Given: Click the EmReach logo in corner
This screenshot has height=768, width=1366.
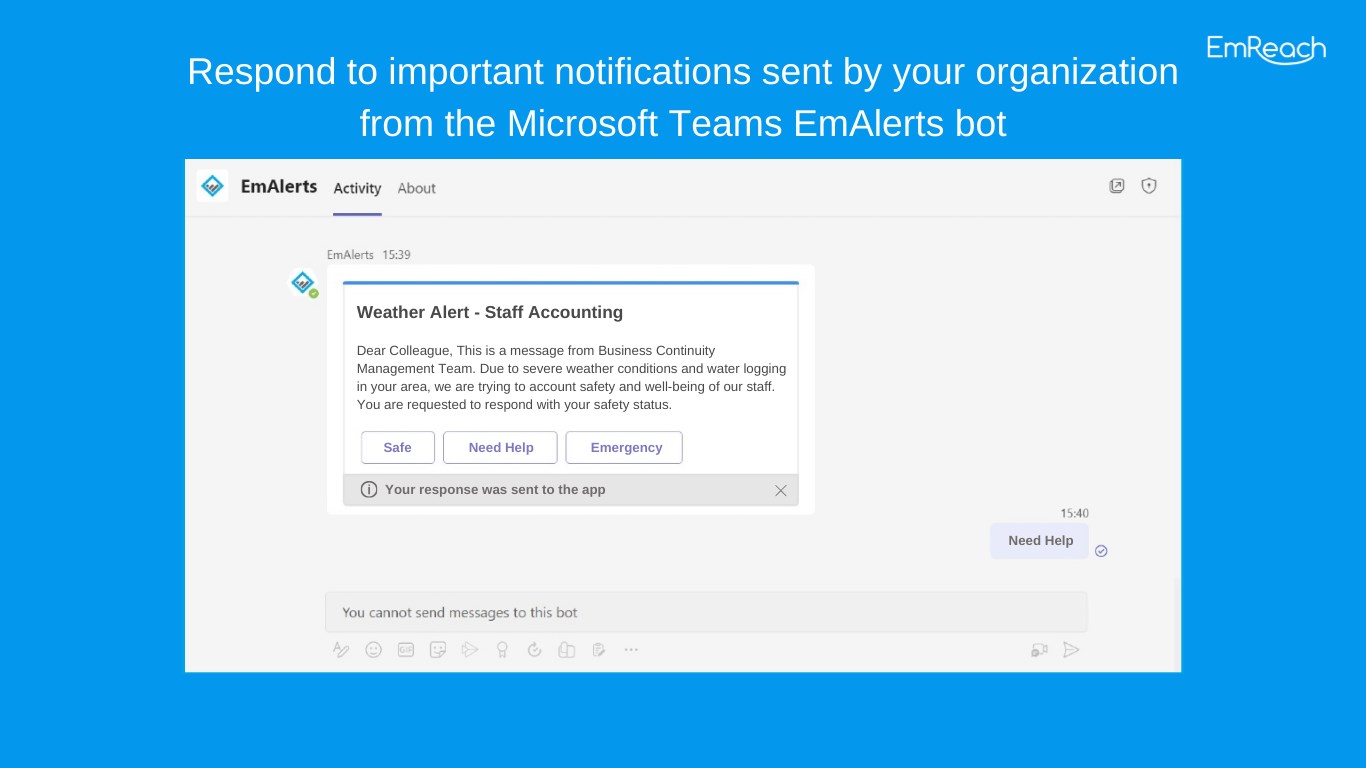Looking at the screenshot, I should pos(1266,49).
